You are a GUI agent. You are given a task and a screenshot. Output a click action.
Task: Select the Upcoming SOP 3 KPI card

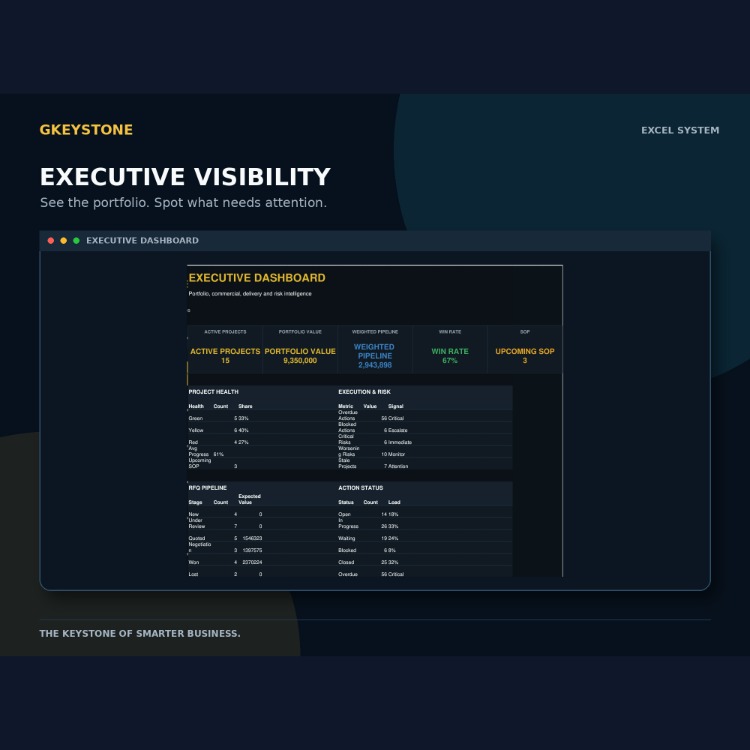click(525, 350)
